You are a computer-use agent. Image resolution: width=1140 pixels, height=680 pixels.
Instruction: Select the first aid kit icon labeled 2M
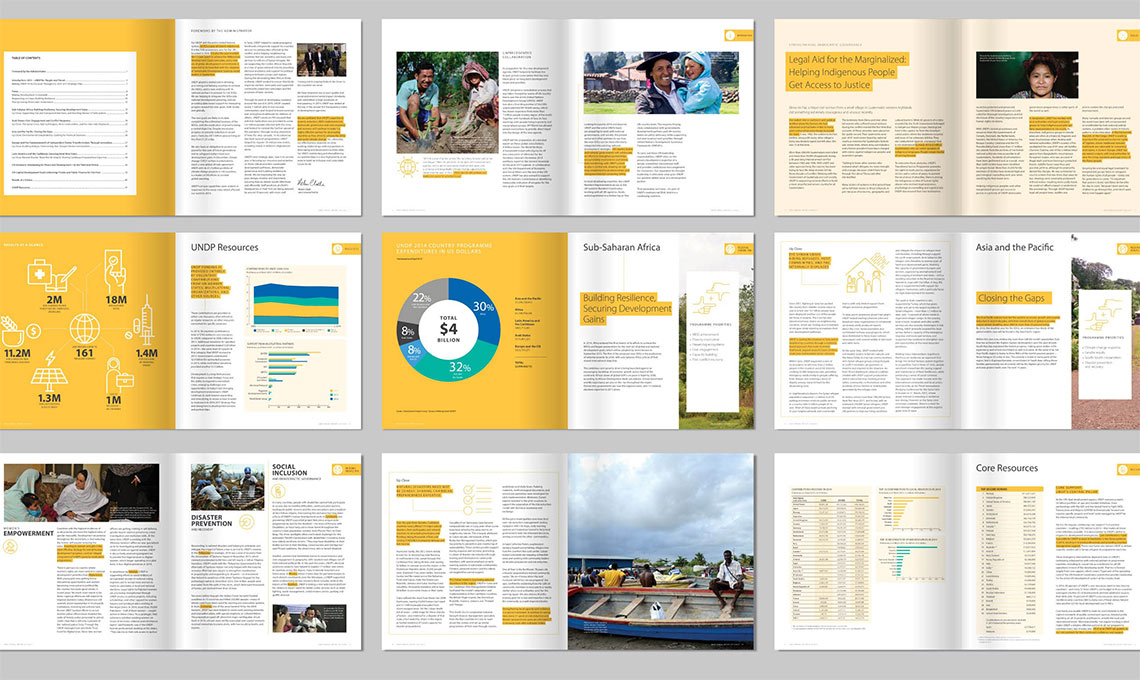point(39,272)
